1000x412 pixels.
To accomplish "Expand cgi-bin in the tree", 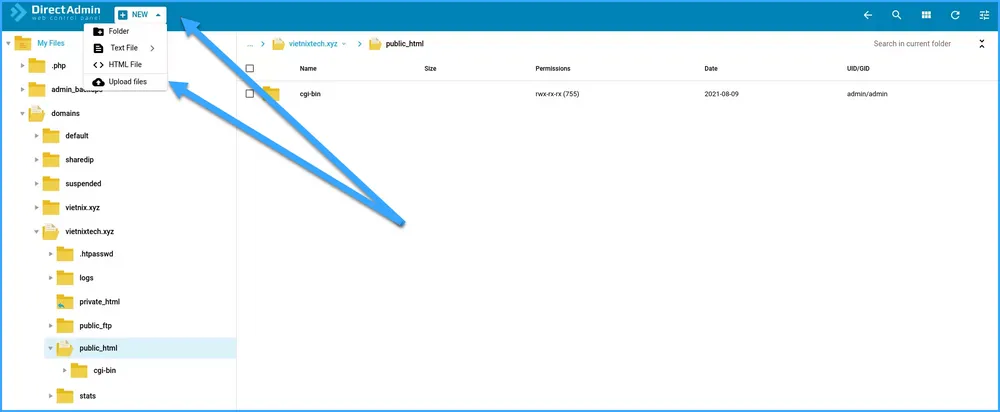I will (x=65, y=371).
